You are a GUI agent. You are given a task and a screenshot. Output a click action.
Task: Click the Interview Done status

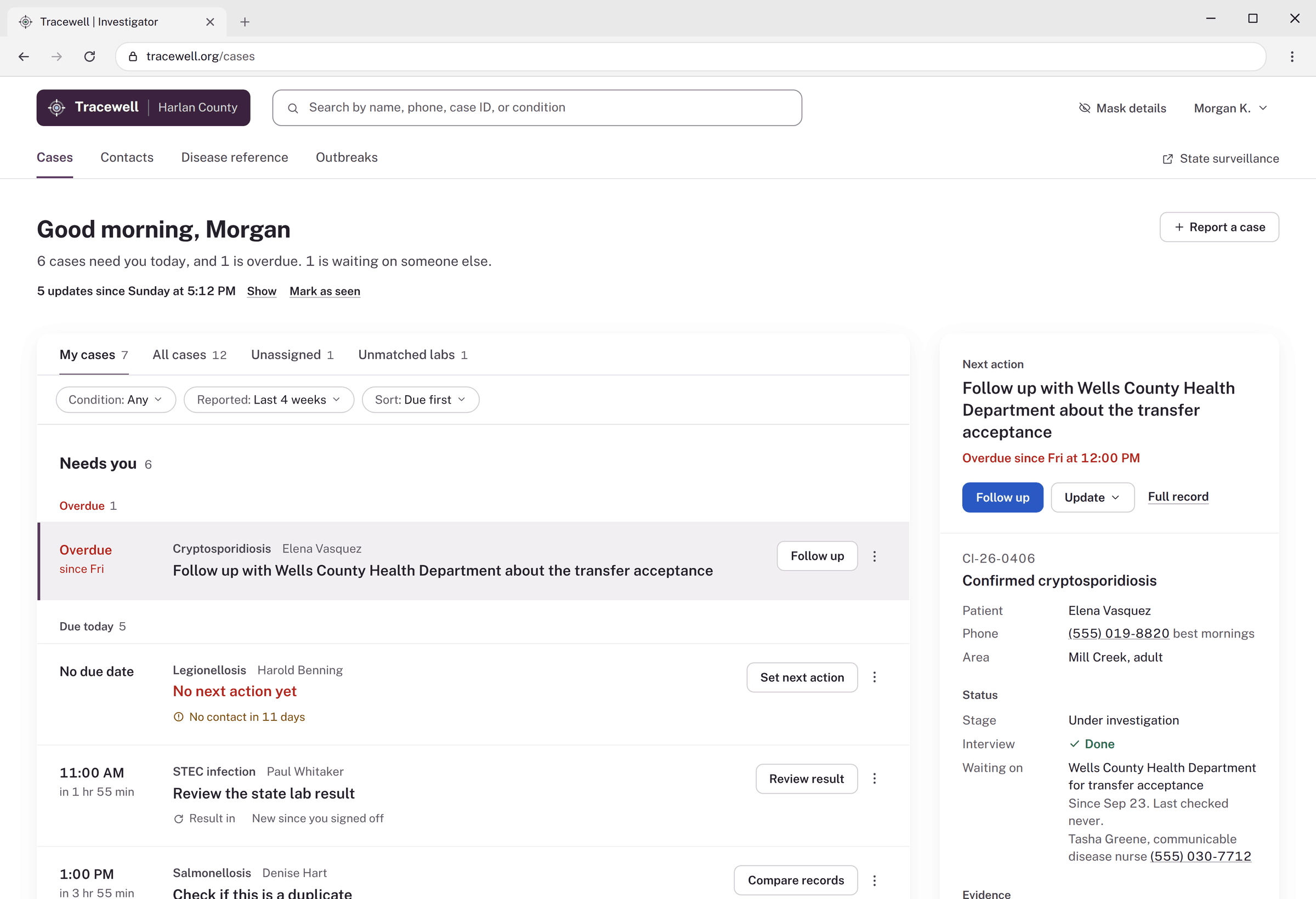pyautogui.click(x=1092, y=744)
